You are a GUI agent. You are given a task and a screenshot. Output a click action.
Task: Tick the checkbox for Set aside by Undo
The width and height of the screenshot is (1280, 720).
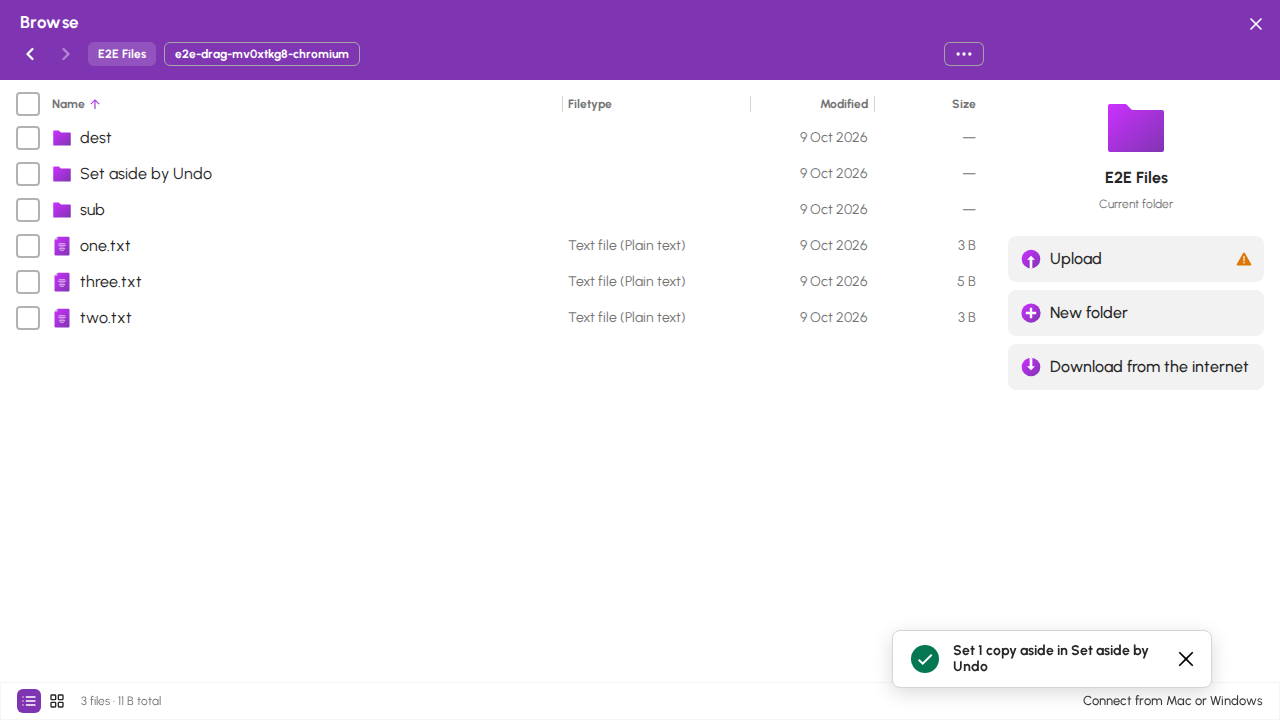(28, 174)
